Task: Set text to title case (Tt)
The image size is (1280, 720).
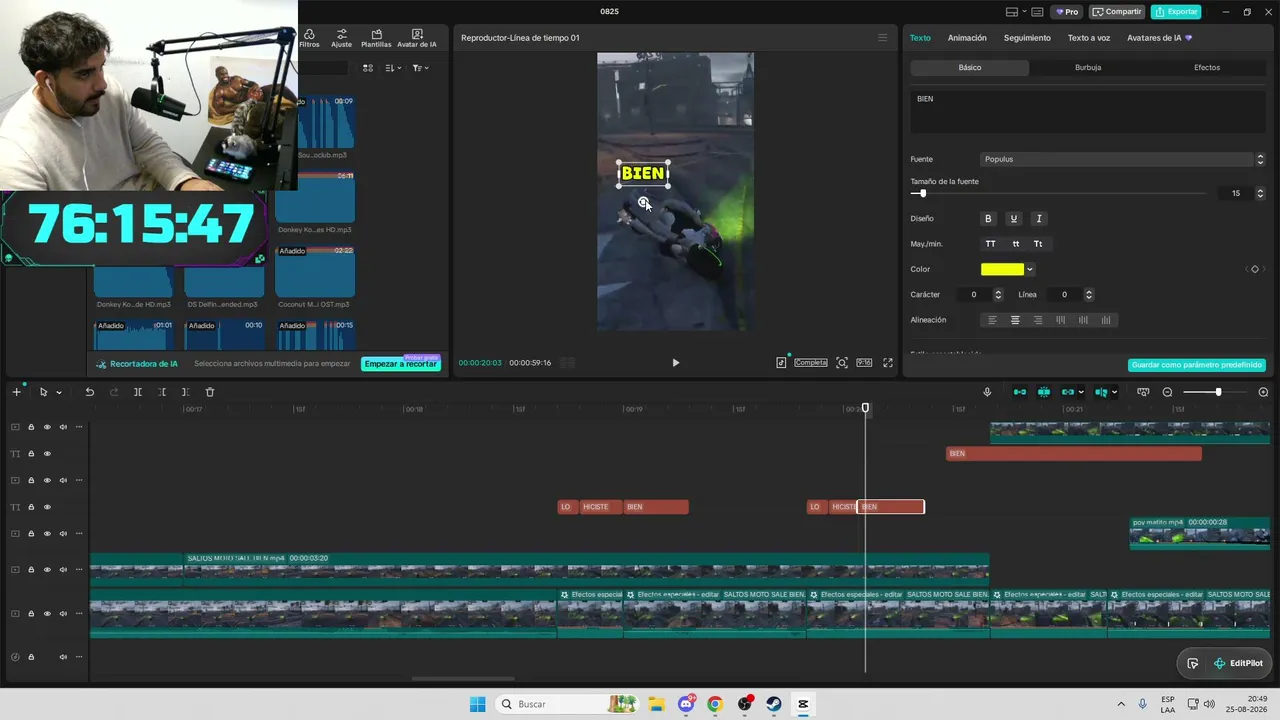Action: click(1038, 244)
